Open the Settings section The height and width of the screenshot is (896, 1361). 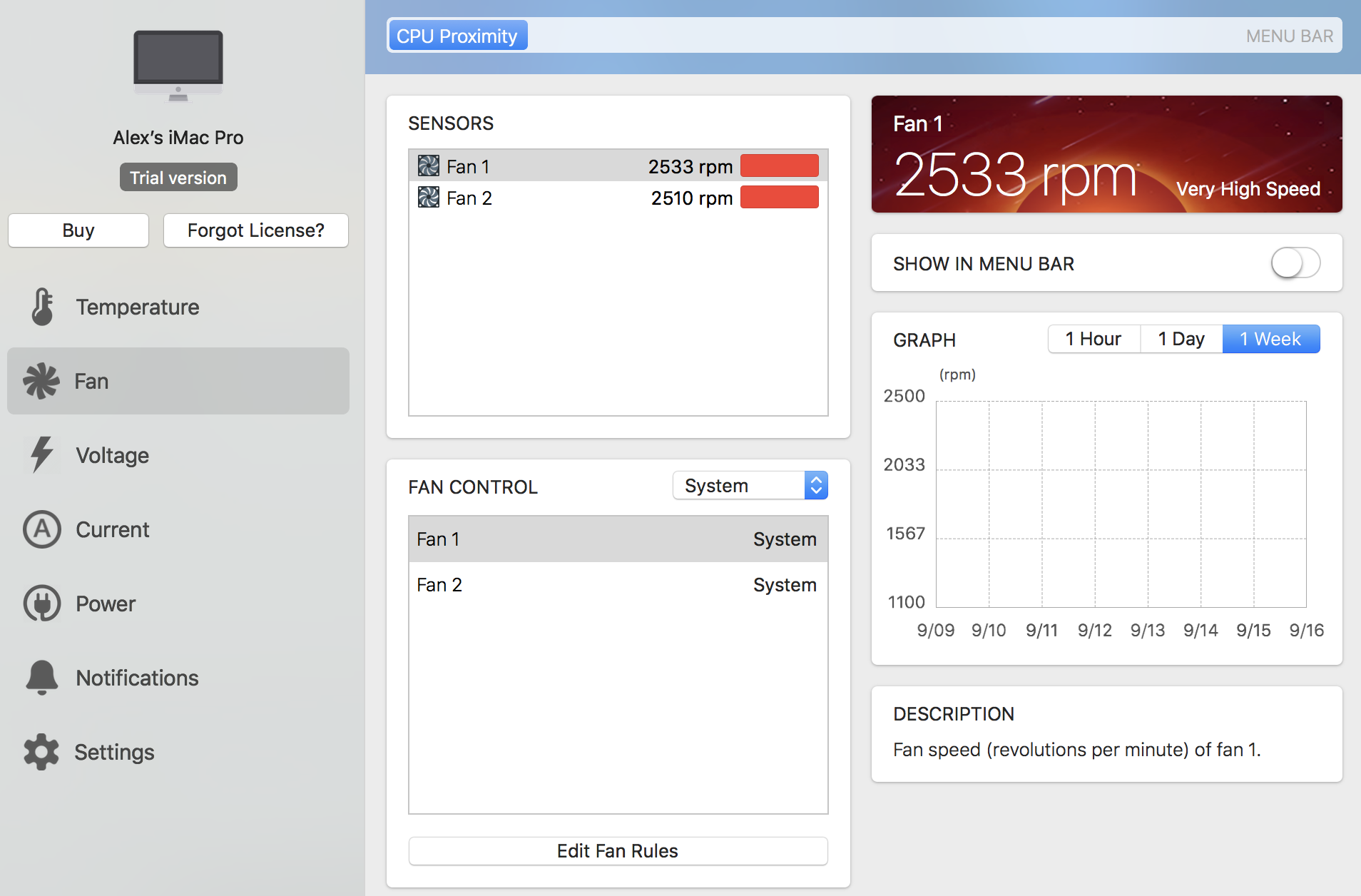(178, 752)
